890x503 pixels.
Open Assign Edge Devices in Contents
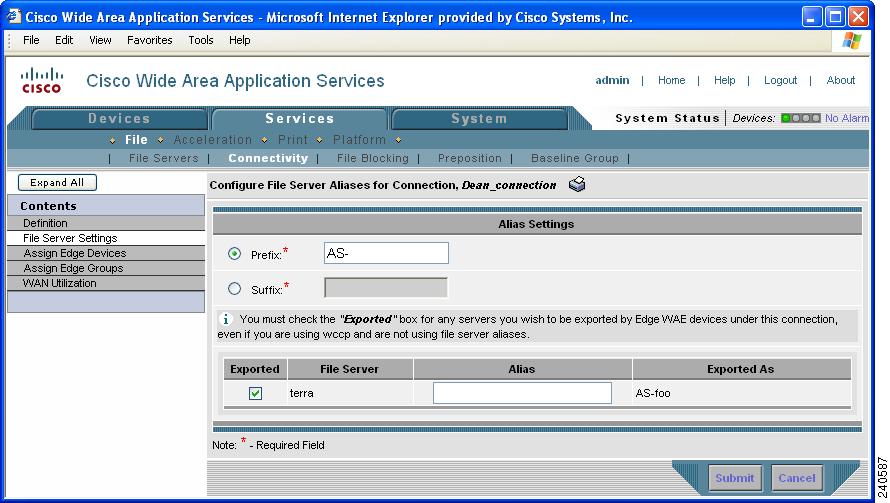click(x=106, y=253)
